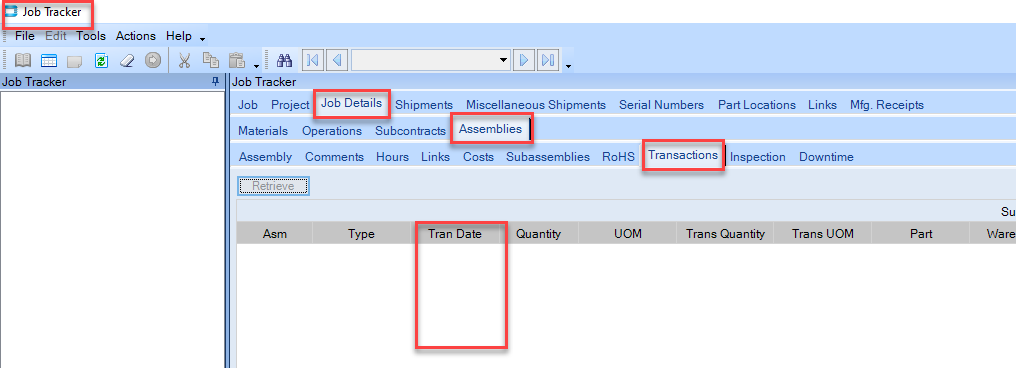Click the clipboard Paste icon
1016x368 pixels.
click(237, 60)
